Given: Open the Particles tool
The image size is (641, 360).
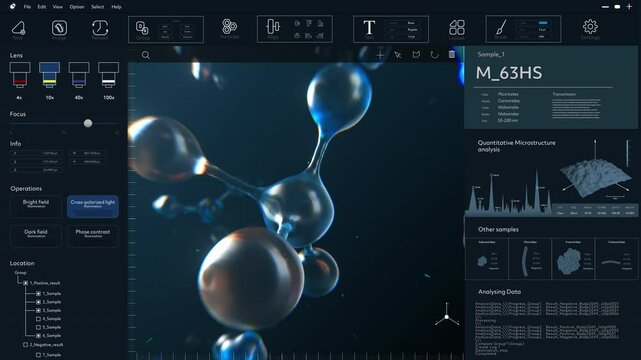Looking at the screenshot, I should pyautogui.click(x=229, y=27).
